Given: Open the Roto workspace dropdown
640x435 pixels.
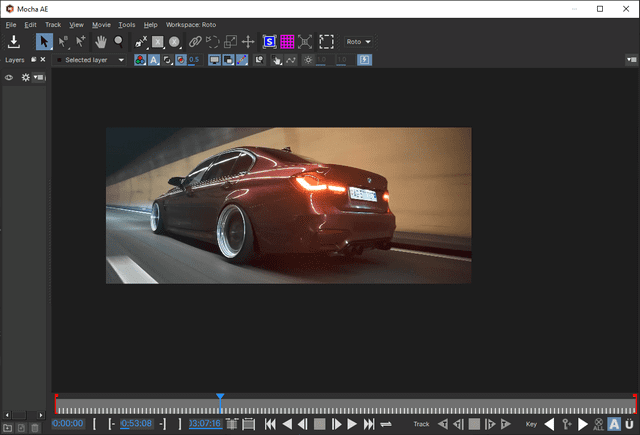Looking at the screenshot, I should (357, 42).
